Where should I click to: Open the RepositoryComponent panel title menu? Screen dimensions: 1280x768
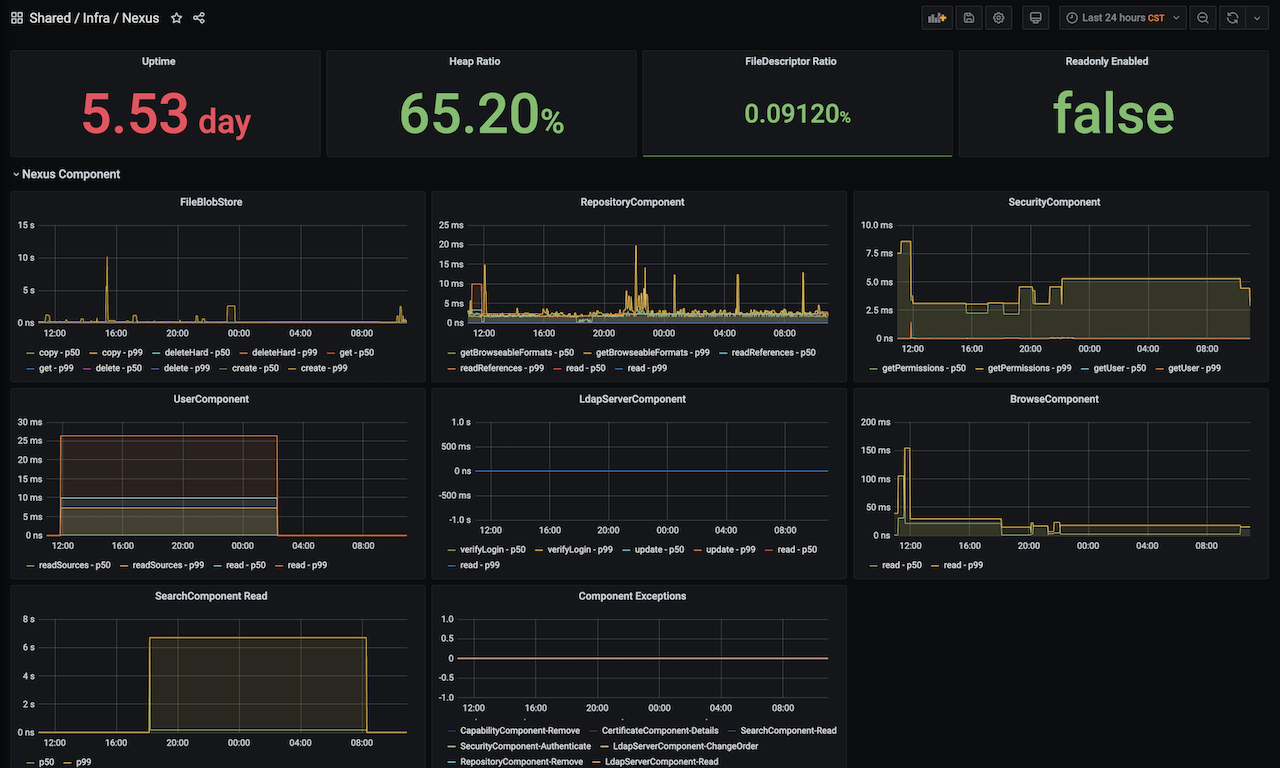tap(632, 202)
